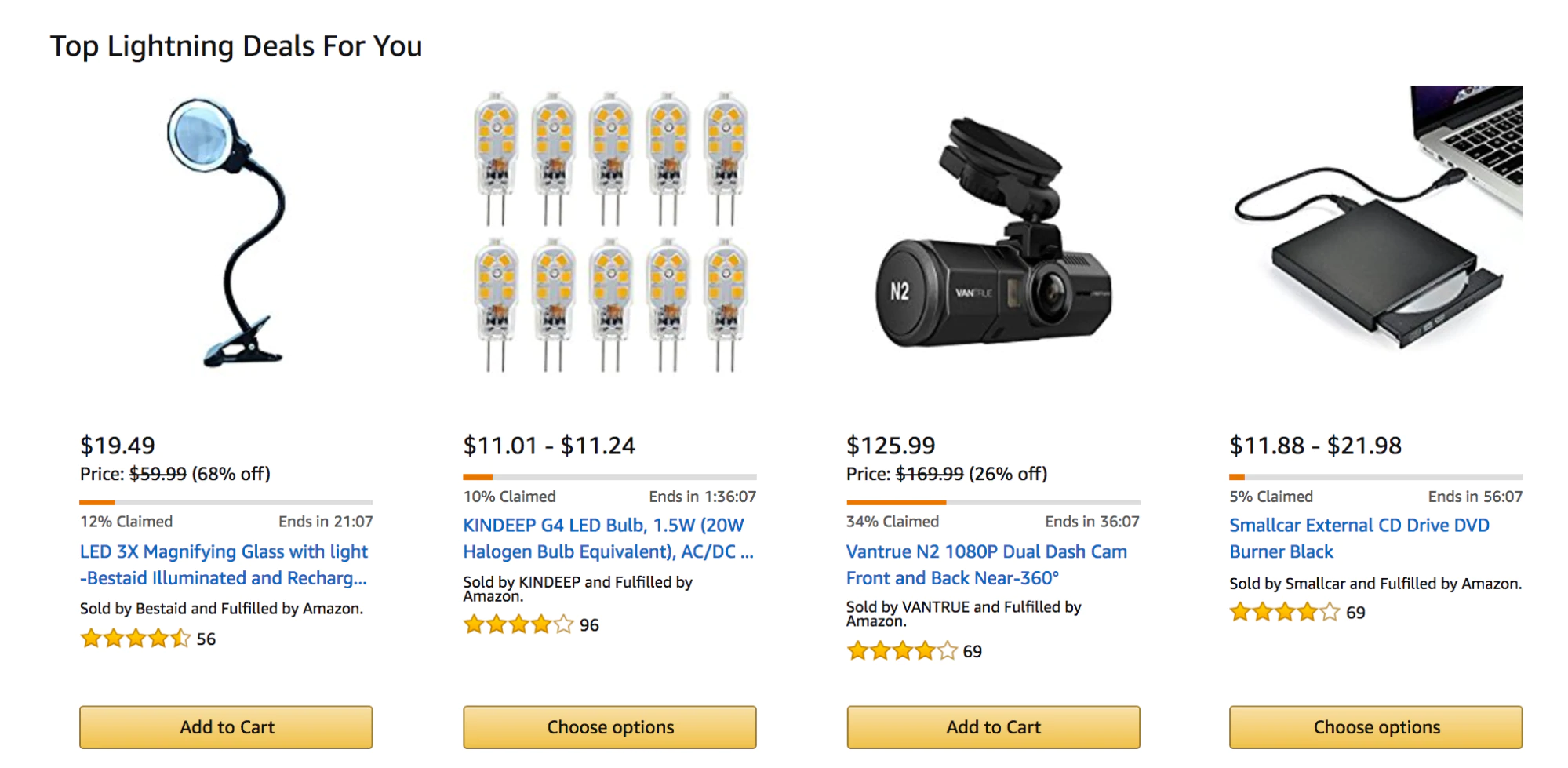This screenshot has height=768, width=1568.
Task: Click the $125.99 dash cam price
Action: pos(890,446)
